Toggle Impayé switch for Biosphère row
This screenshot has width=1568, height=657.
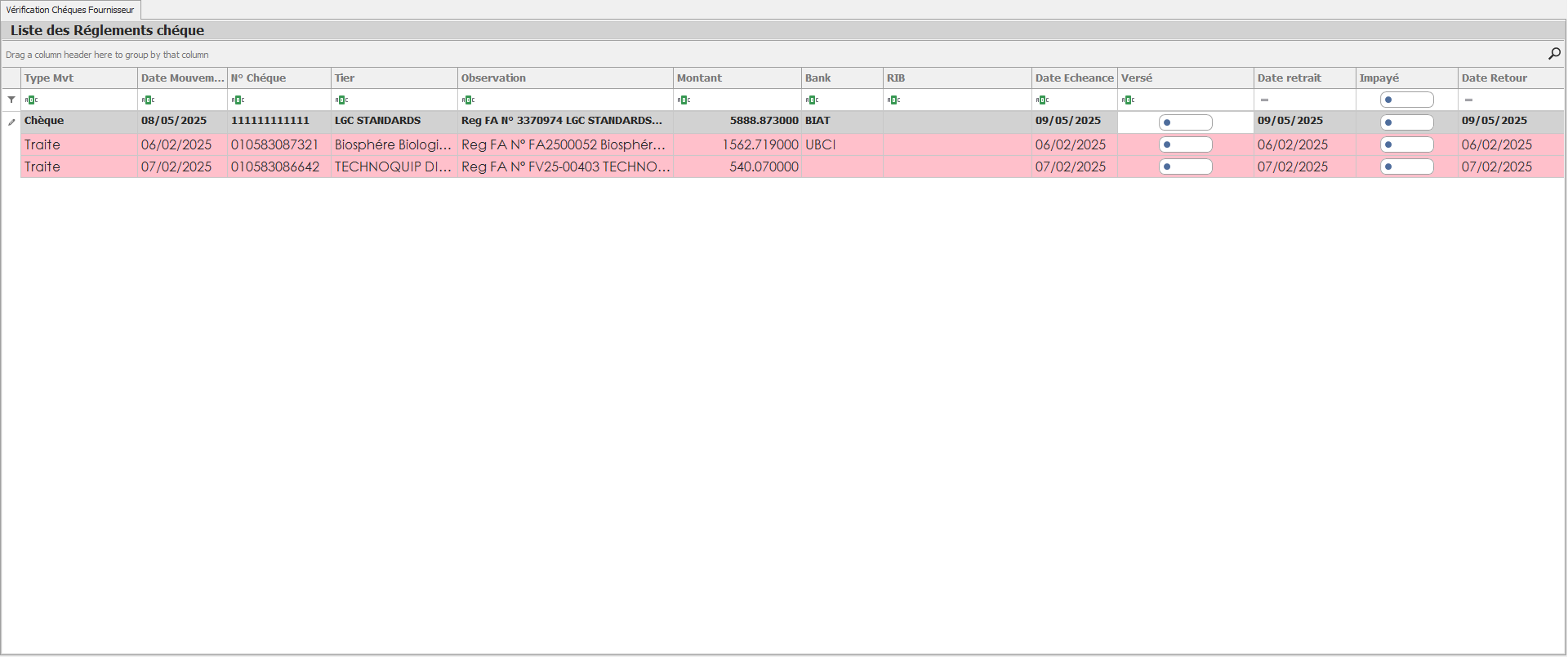click(1406, 144)
